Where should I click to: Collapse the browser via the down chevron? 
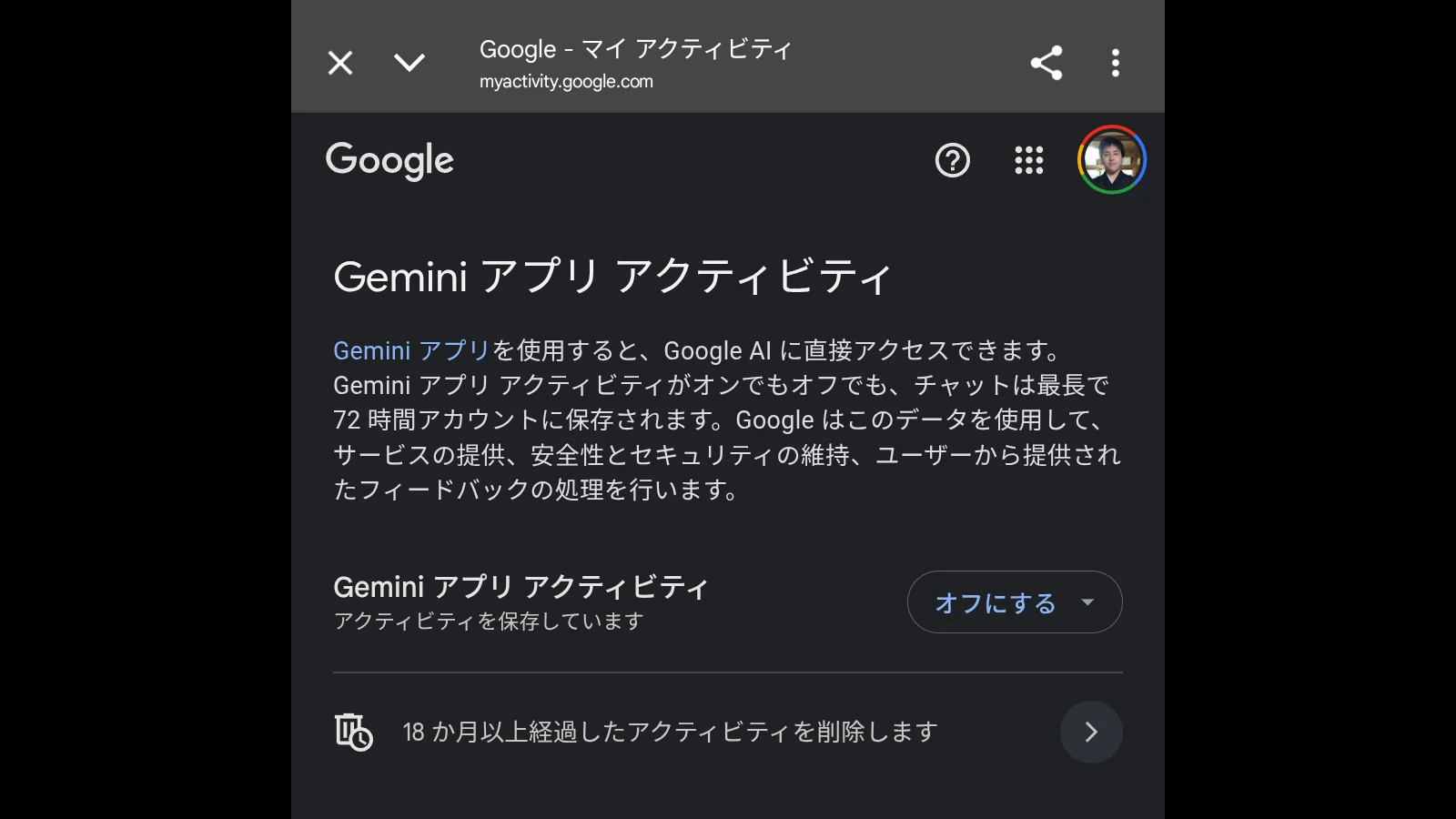[409, 63]
